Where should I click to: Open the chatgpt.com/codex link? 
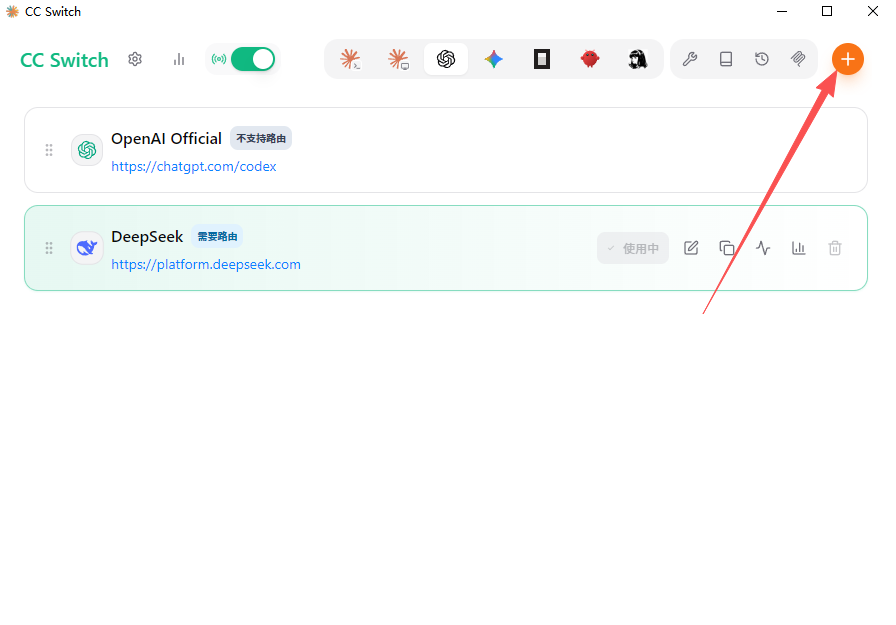[x=194, y=166]
